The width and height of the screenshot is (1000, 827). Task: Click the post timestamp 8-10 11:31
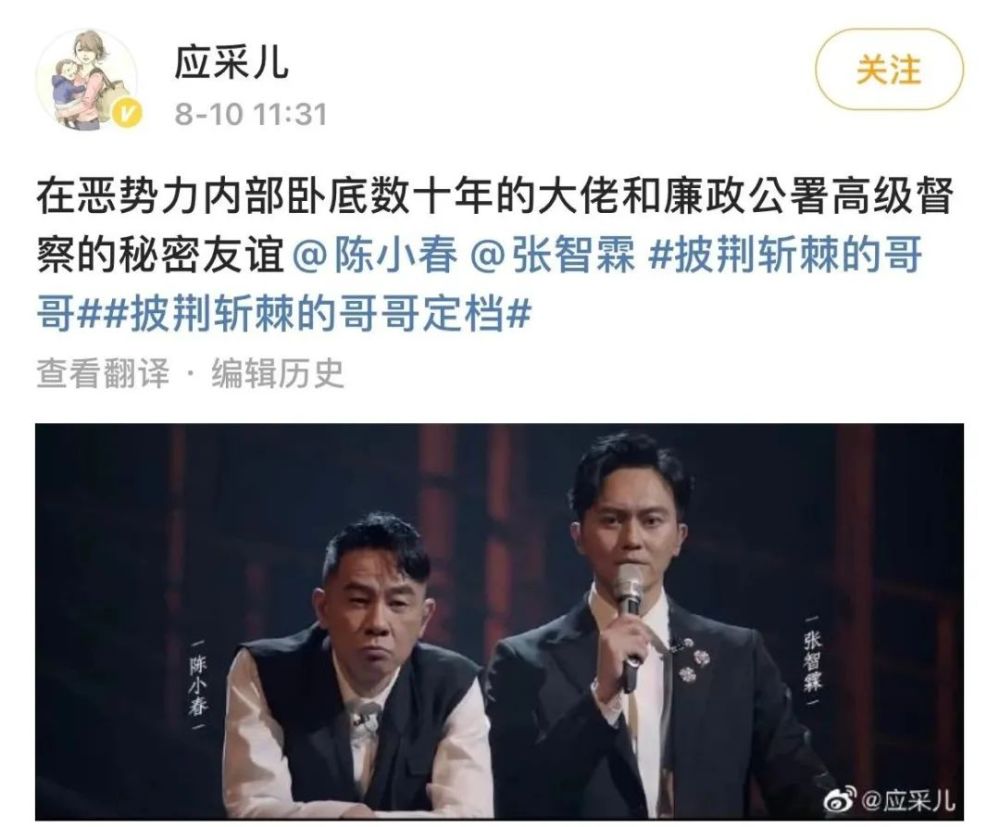click(x=250, y=115)
